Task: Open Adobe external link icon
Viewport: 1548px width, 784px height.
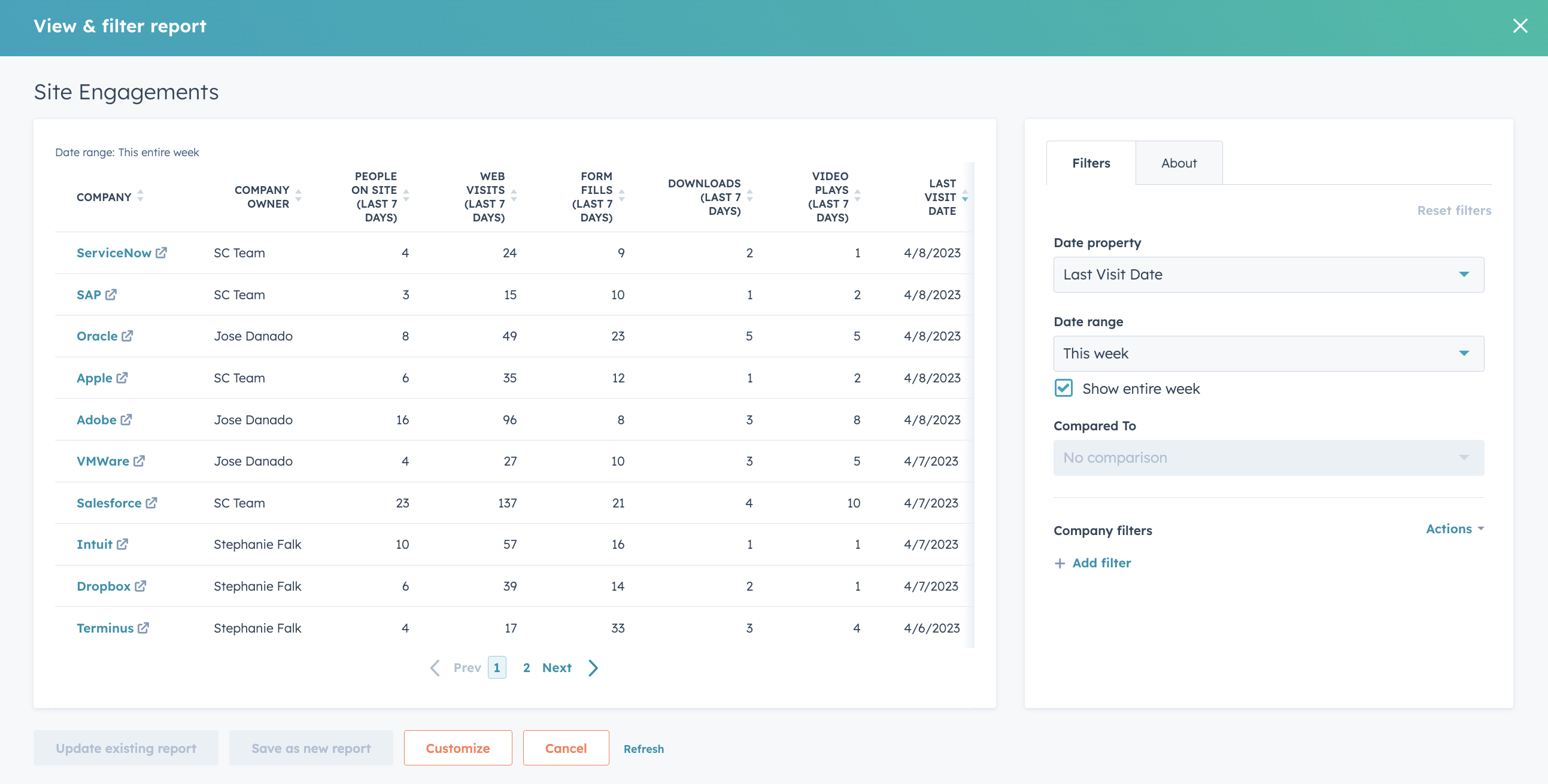Action: pyautogui.click(x=126, y=420)
